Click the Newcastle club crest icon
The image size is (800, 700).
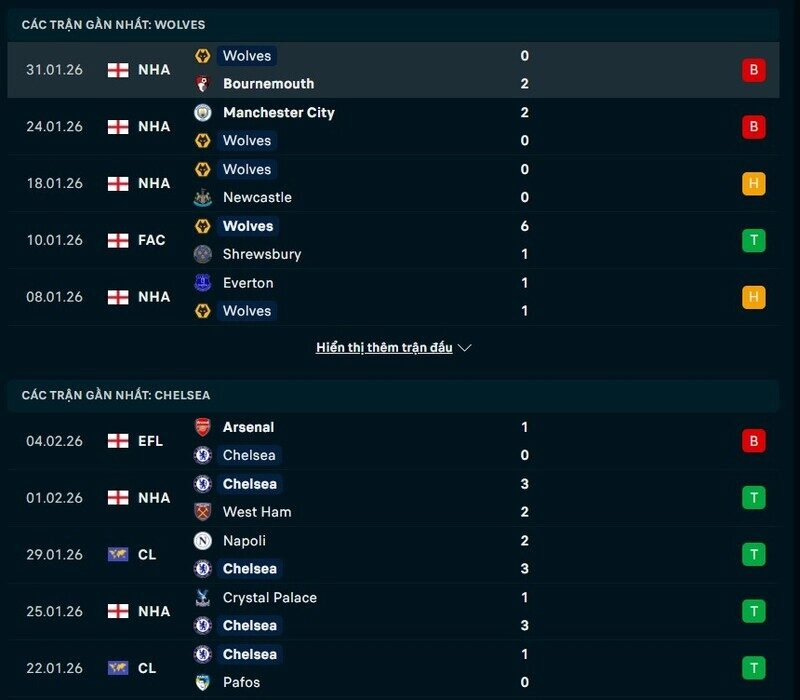coord(203,198)
